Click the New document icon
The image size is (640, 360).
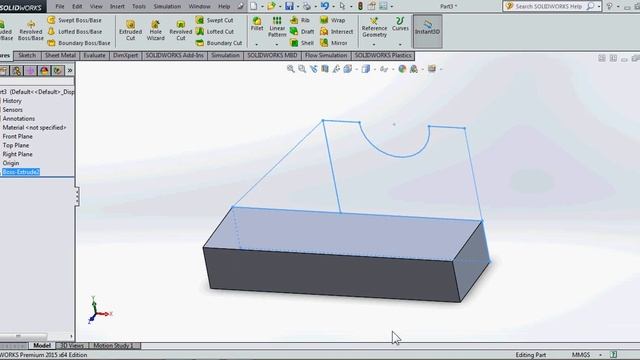pos(254,6)
